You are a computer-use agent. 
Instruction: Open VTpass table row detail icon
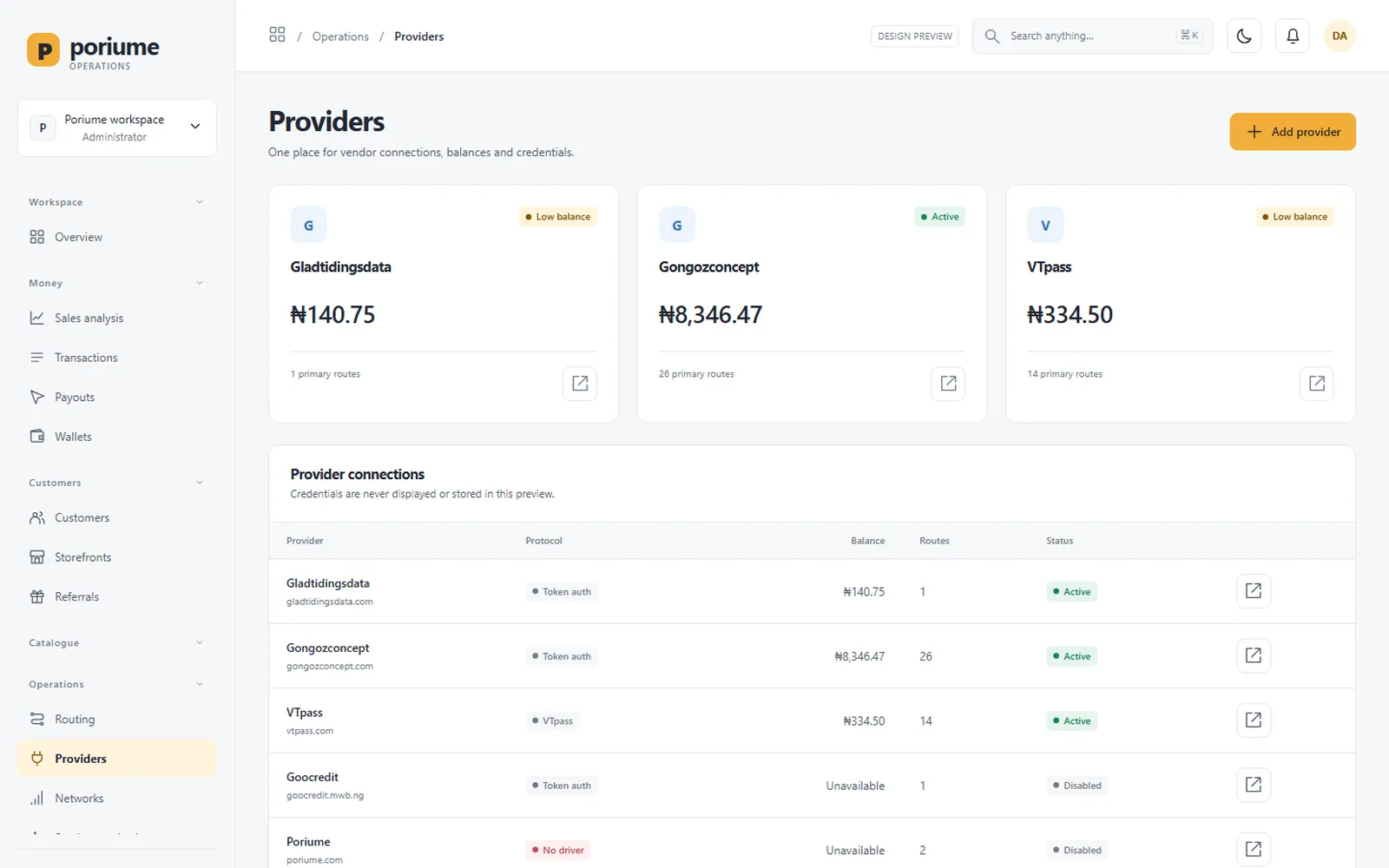(x=1254, y=720)
